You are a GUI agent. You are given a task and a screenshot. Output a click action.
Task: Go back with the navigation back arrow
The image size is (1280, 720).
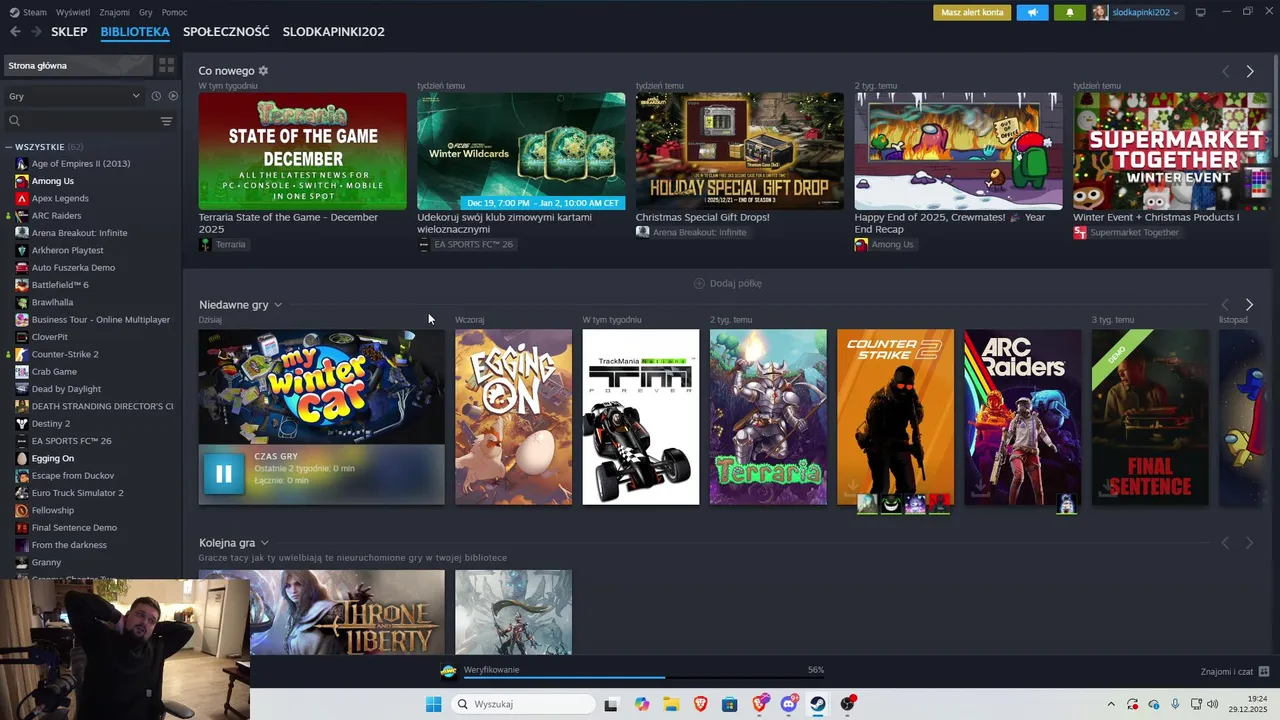coord(15,32)
